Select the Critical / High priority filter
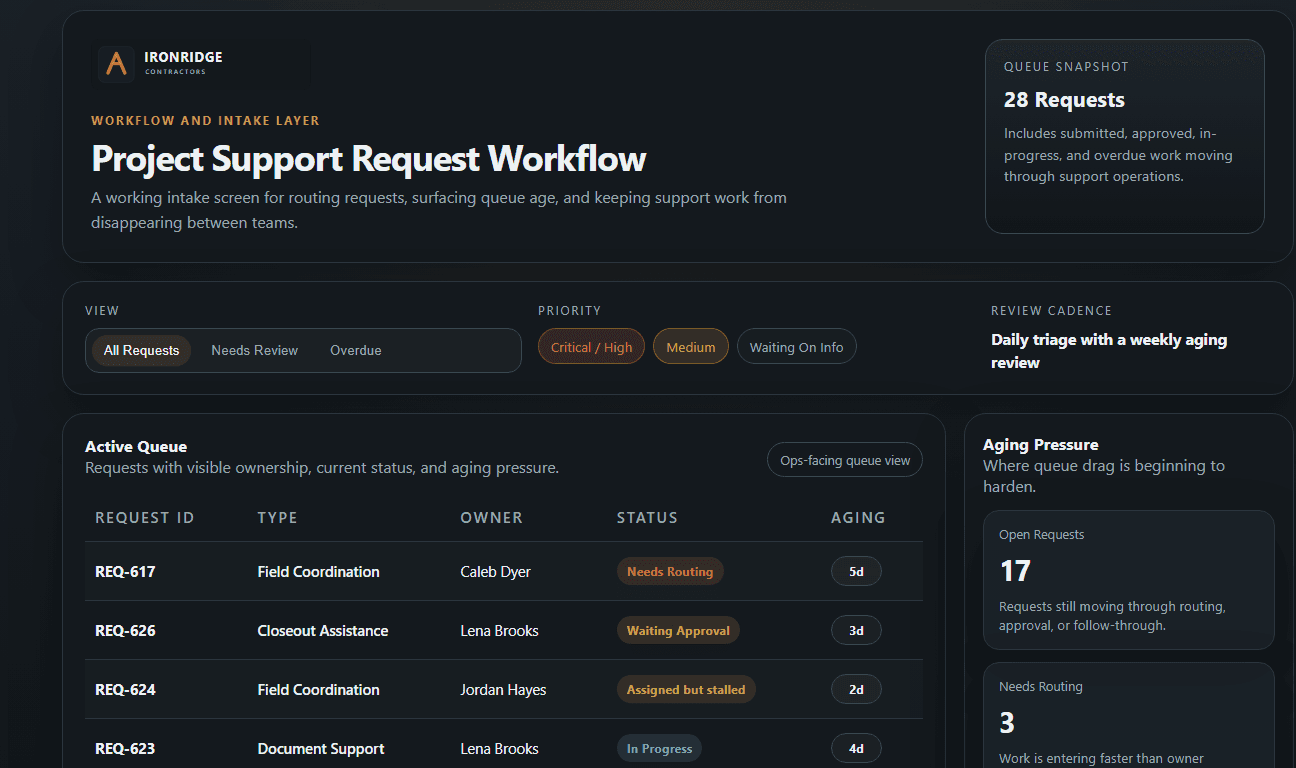This screenshot has width=1296, height=768. tap(591, 346)
